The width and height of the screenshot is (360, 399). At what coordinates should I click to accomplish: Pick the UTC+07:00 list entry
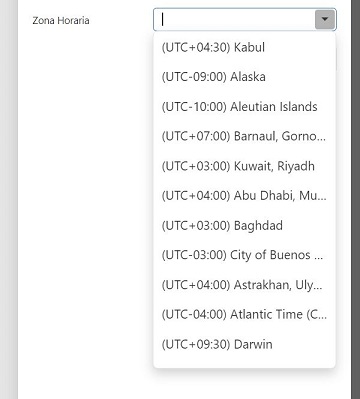(244, 136)
